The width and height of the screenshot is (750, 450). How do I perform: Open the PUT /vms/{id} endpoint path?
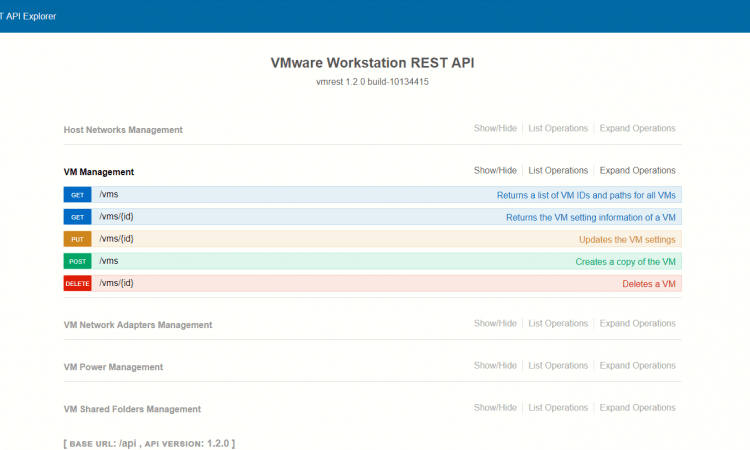pyautogui.click(x=116, y=239)
